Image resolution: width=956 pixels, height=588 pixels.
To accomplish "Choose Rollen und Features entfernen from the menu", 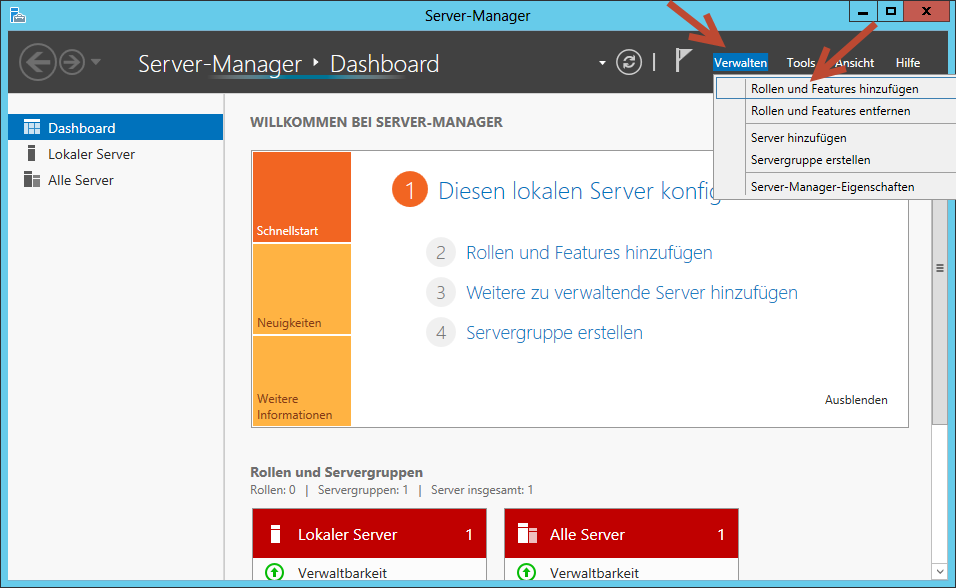I will (x=830, y=111).
